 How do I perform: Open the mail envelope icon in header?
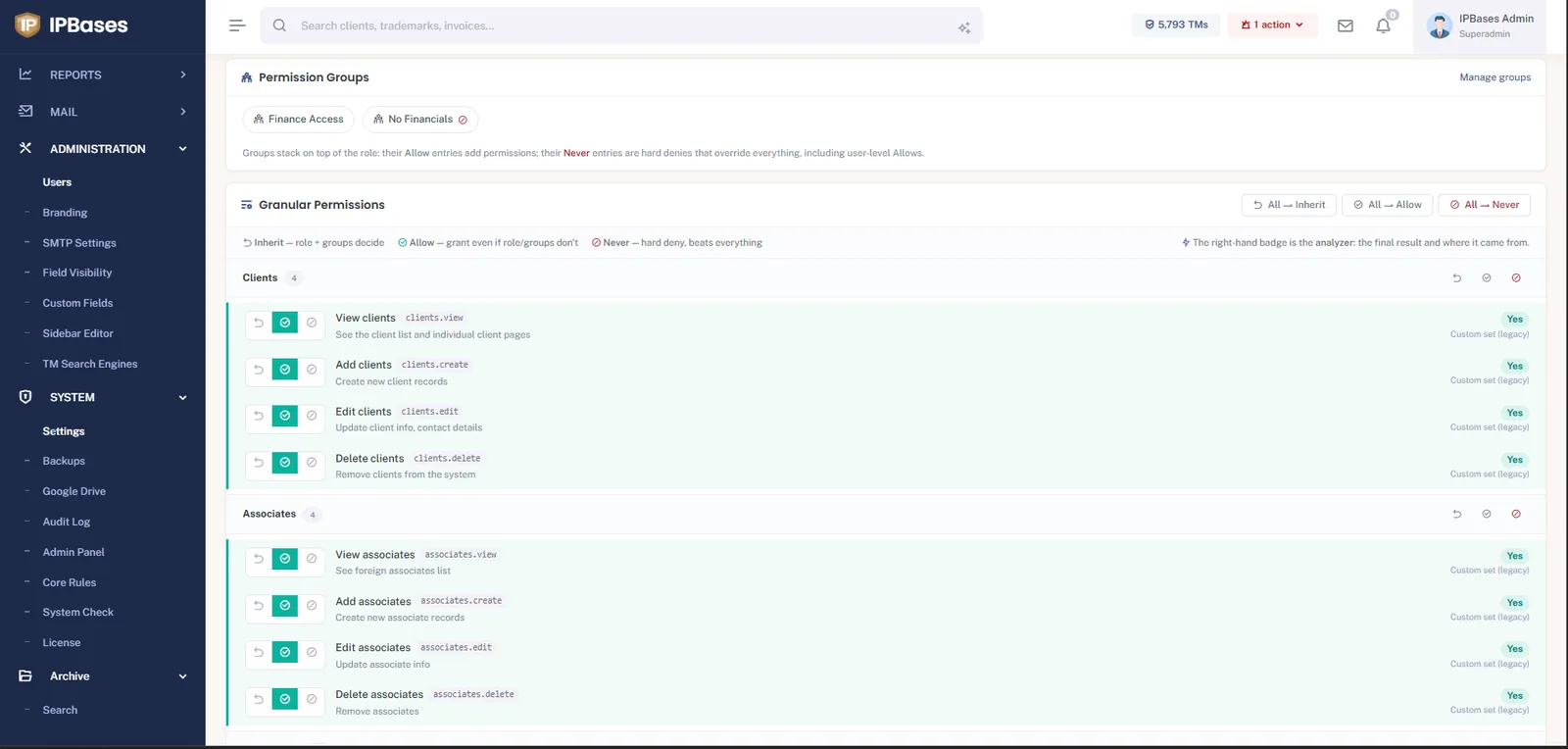coord(1346,25)
